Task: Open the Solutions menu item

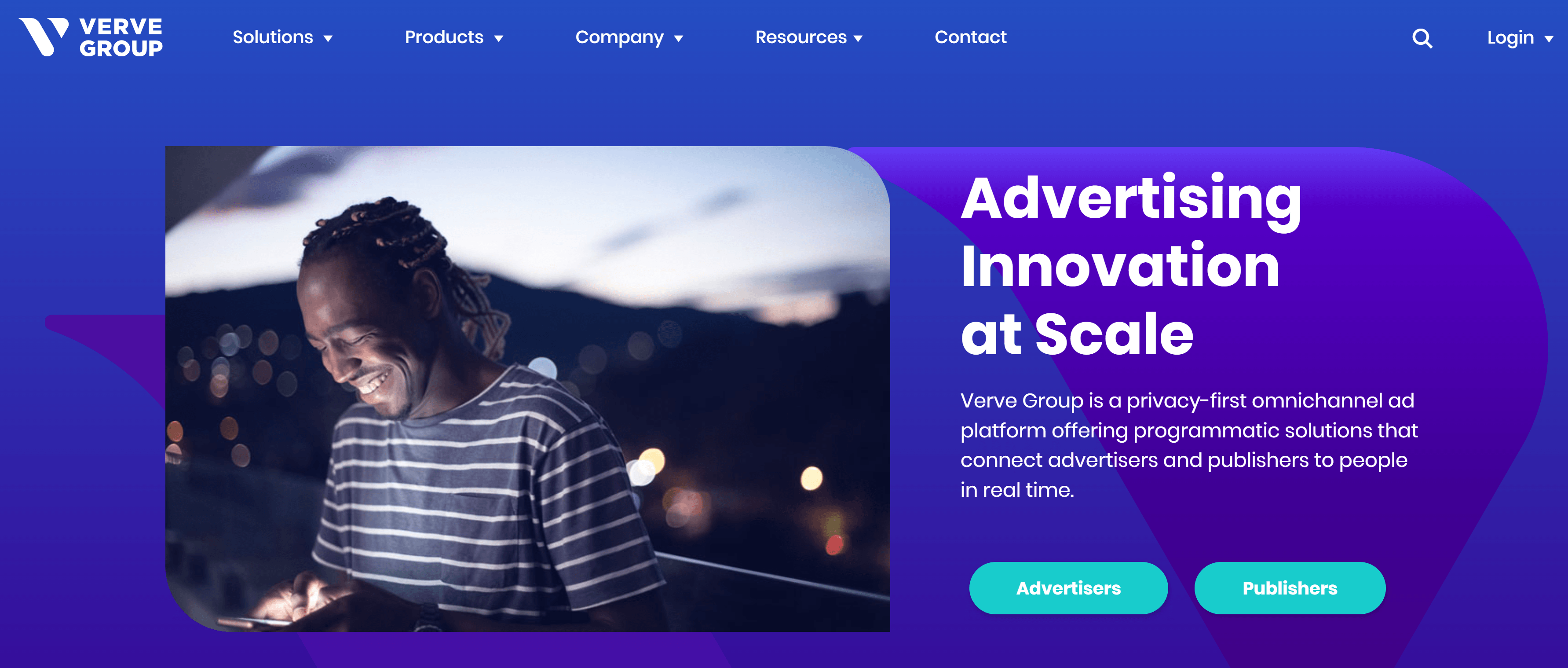Action: 273,37
